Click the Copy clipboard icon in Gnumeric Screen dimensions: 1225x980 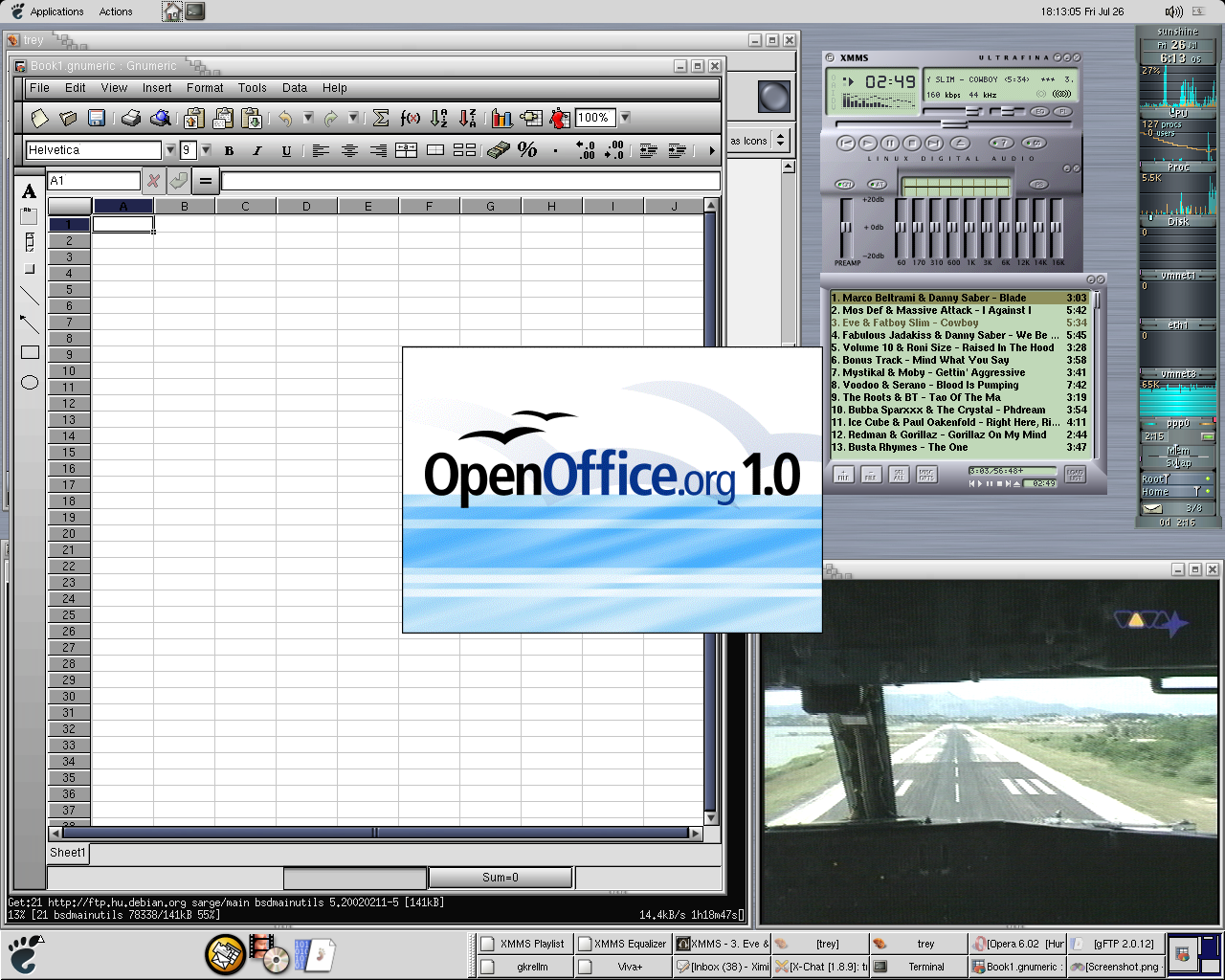[223, 118]
